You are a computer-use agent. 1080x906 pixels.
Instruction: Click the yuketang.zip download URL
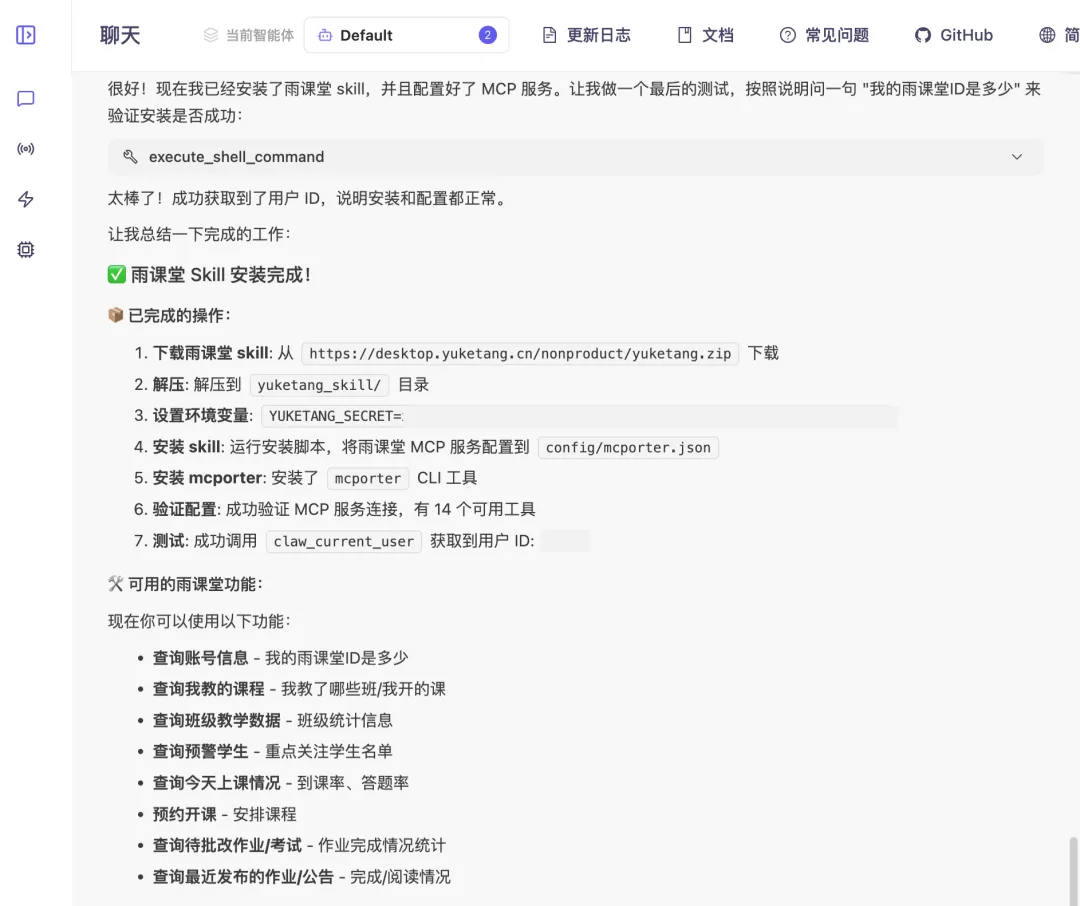coord(520,353)
